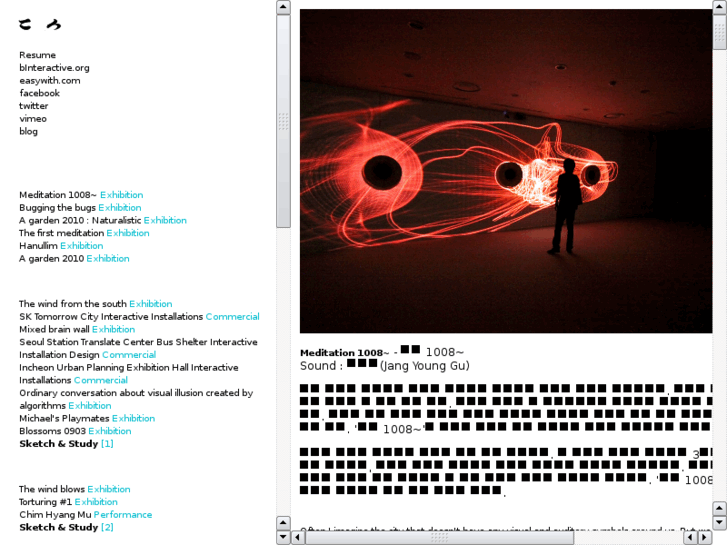
Task: Click the Meditation 1008~ red light photo
Action: (506, 171)
